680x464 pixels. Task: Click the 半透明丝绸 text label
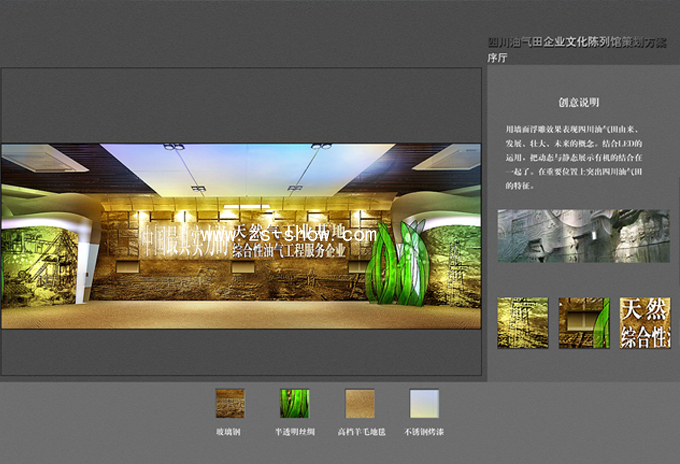294,430
